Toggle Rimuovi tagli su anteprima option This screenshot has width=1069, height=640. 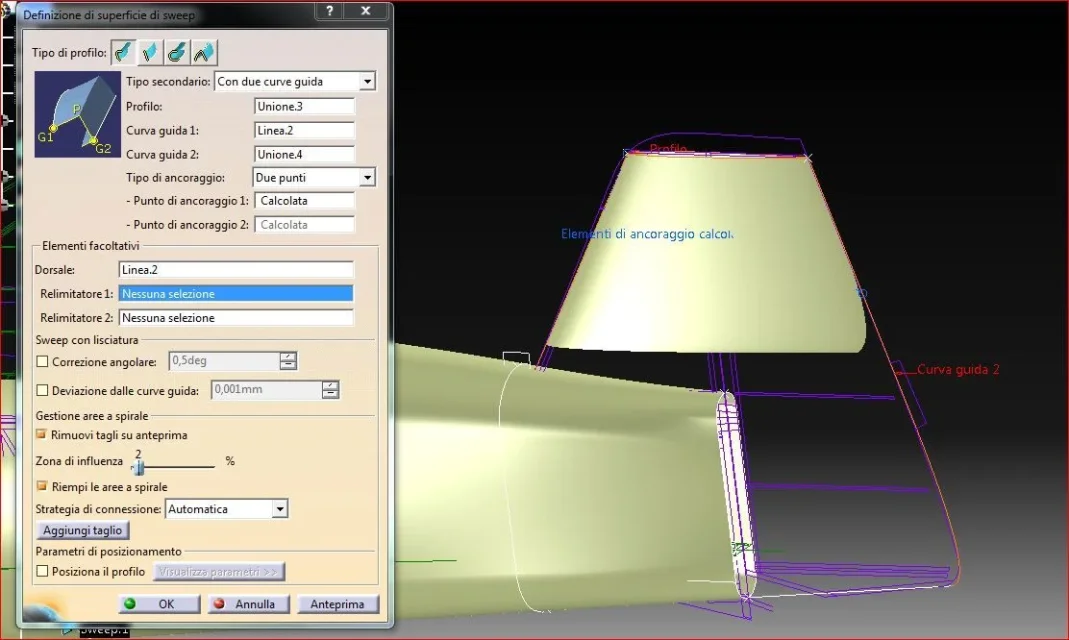click(x=42, y=434)
